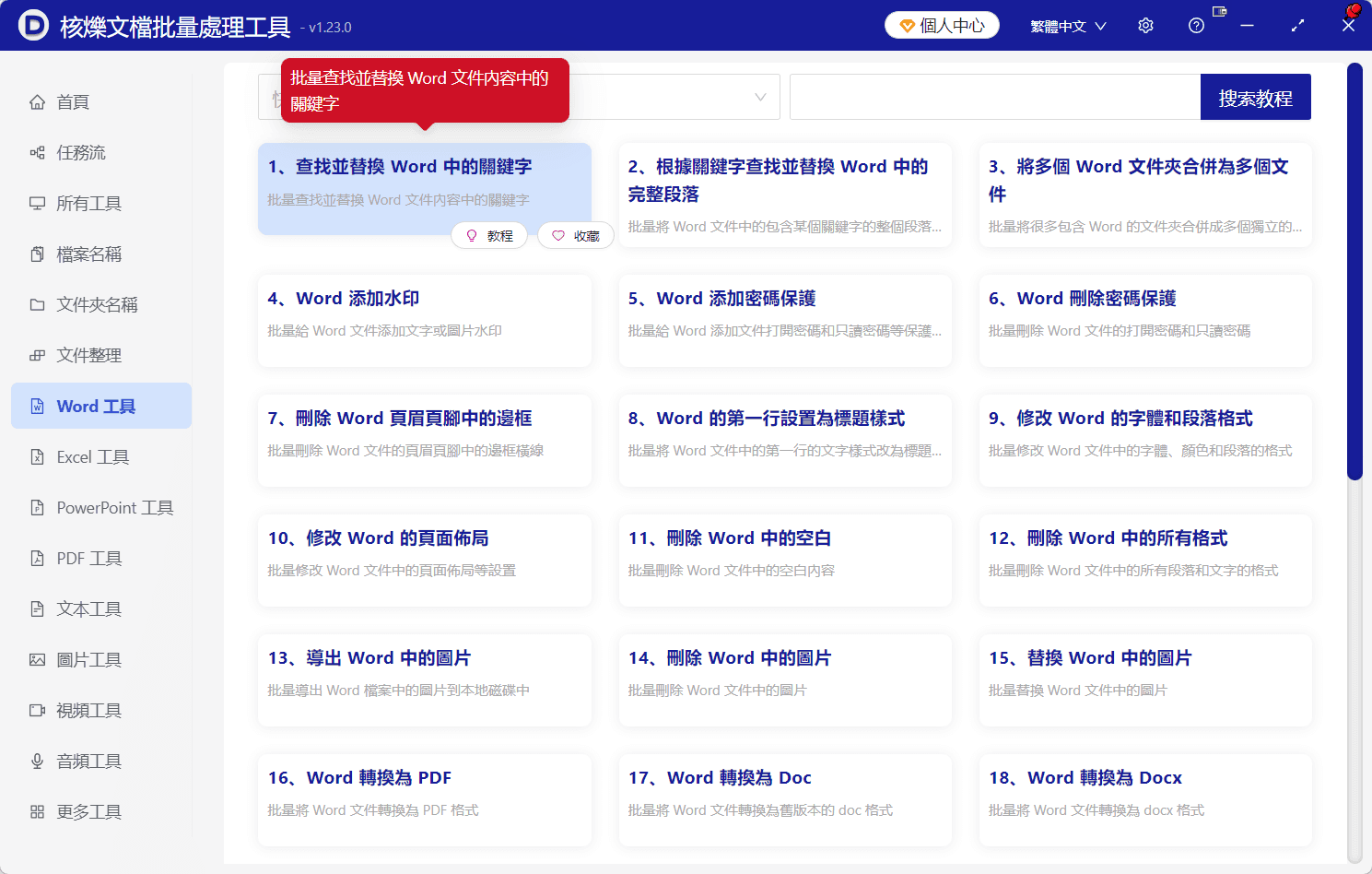Click the tutorial search input field

995,98
